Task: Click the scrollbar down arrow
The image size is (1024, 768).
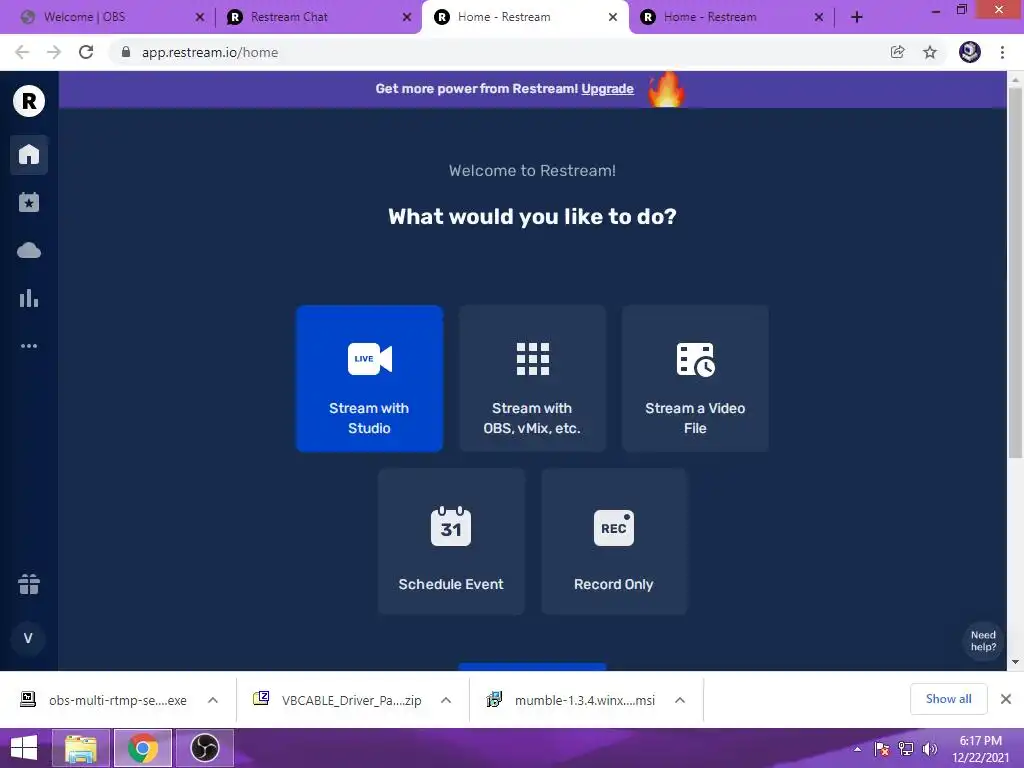Action: [x=1015, y=662]
